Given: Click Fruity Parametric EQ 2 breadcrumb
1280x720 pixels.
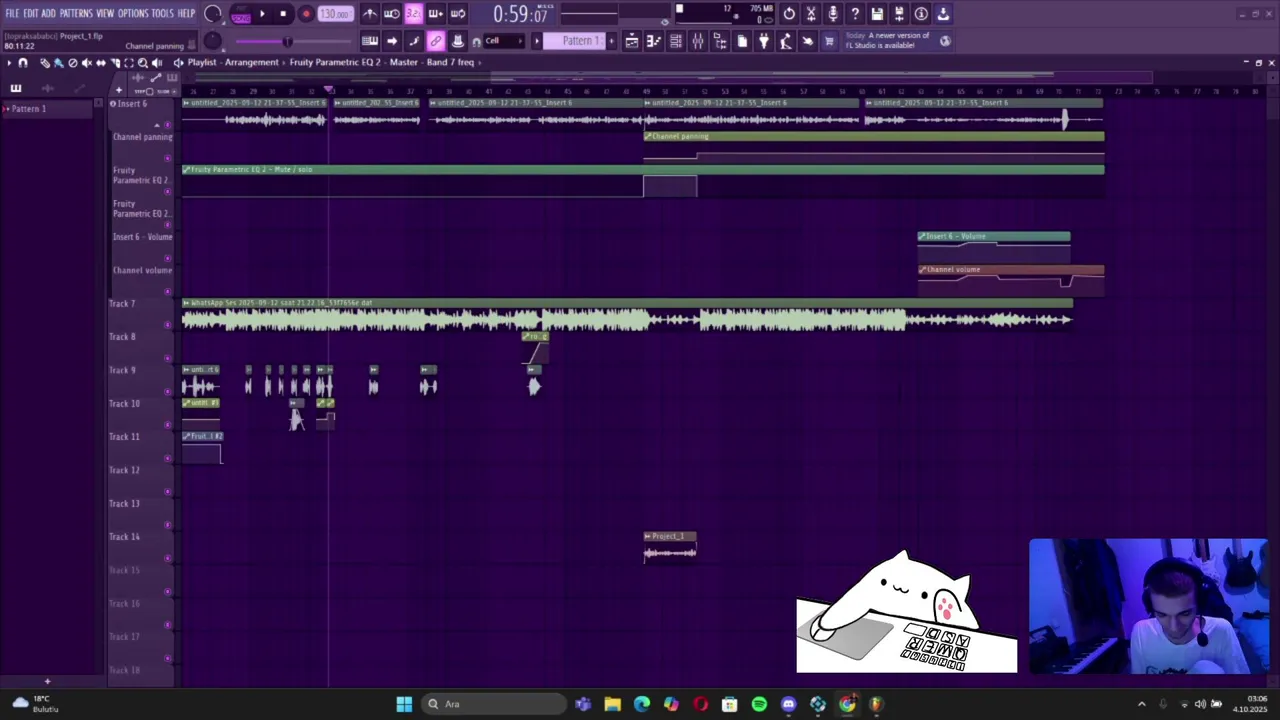Looking at the screenshot, I should (335, 62).
